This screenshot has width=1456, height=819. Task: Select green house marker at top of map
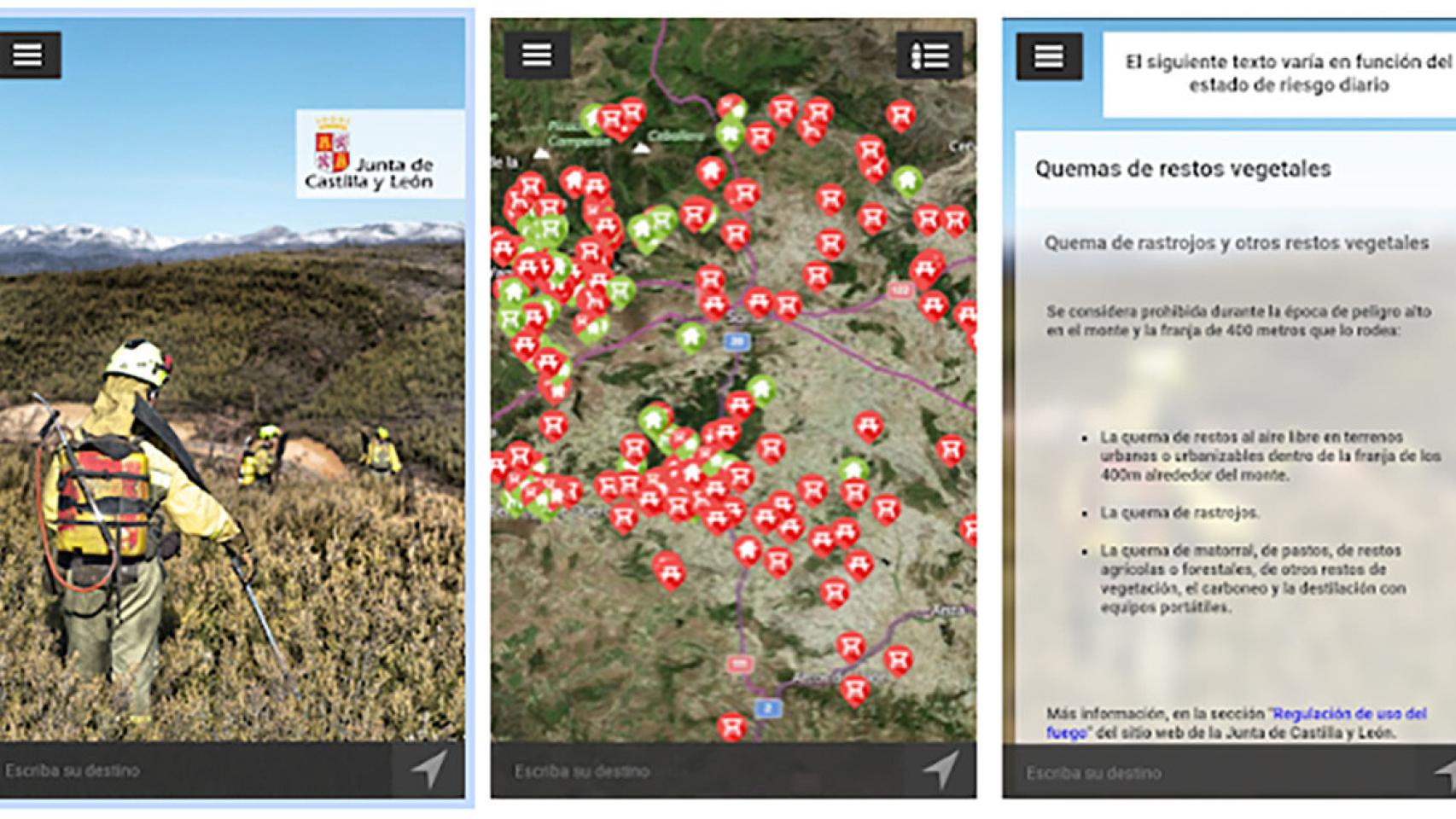[x=730, y=132]
